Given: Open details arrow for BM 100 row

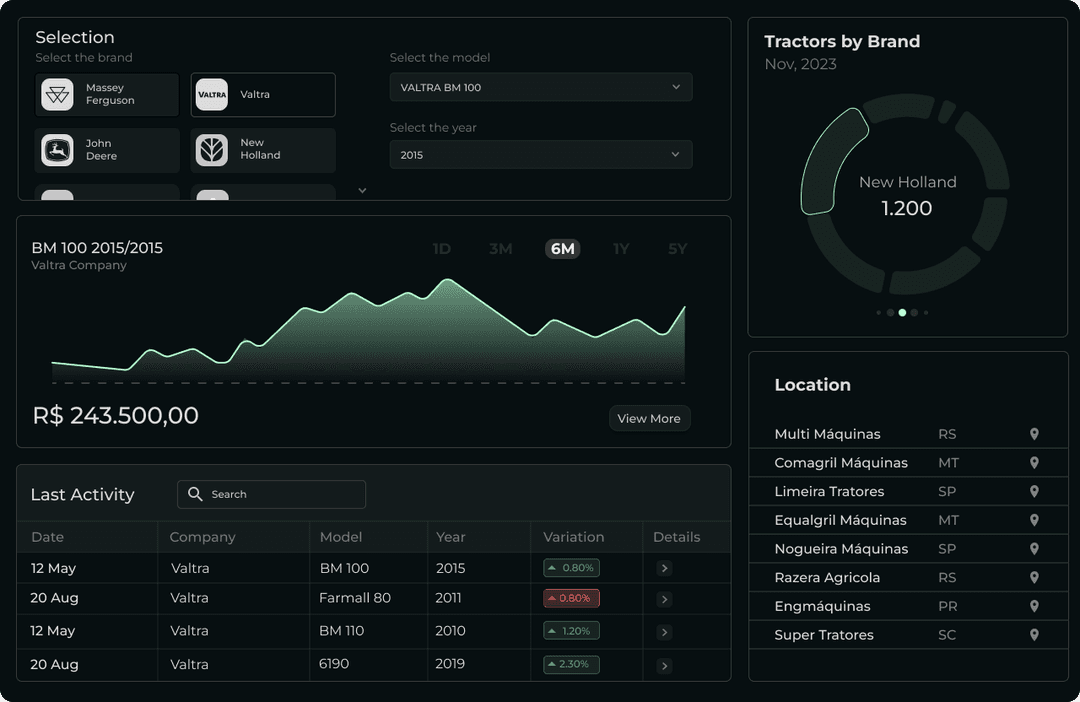Looking at the screenshot, I should [665, 568].
